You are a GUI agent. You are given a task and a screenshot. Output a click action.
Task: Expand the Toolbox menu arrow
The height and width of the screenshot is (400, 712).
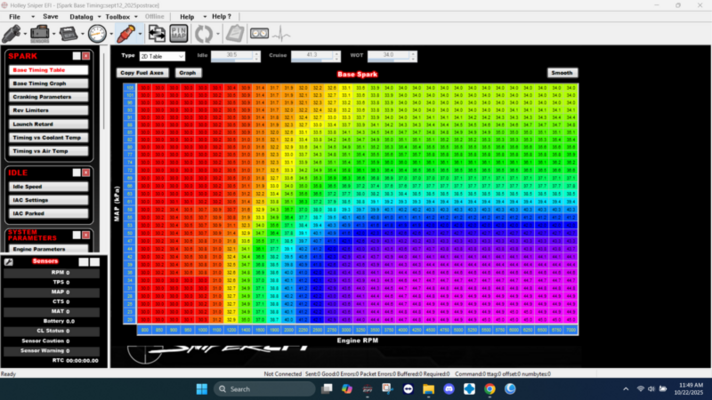tap(136, 17)
